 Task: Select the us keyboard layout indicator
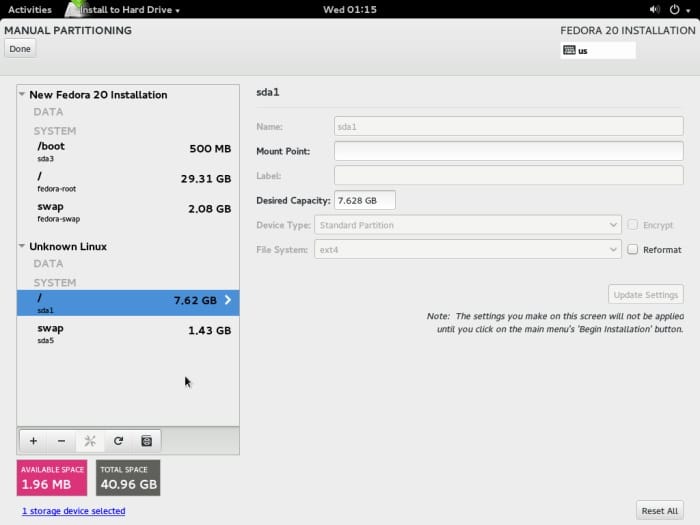(598, 50)
